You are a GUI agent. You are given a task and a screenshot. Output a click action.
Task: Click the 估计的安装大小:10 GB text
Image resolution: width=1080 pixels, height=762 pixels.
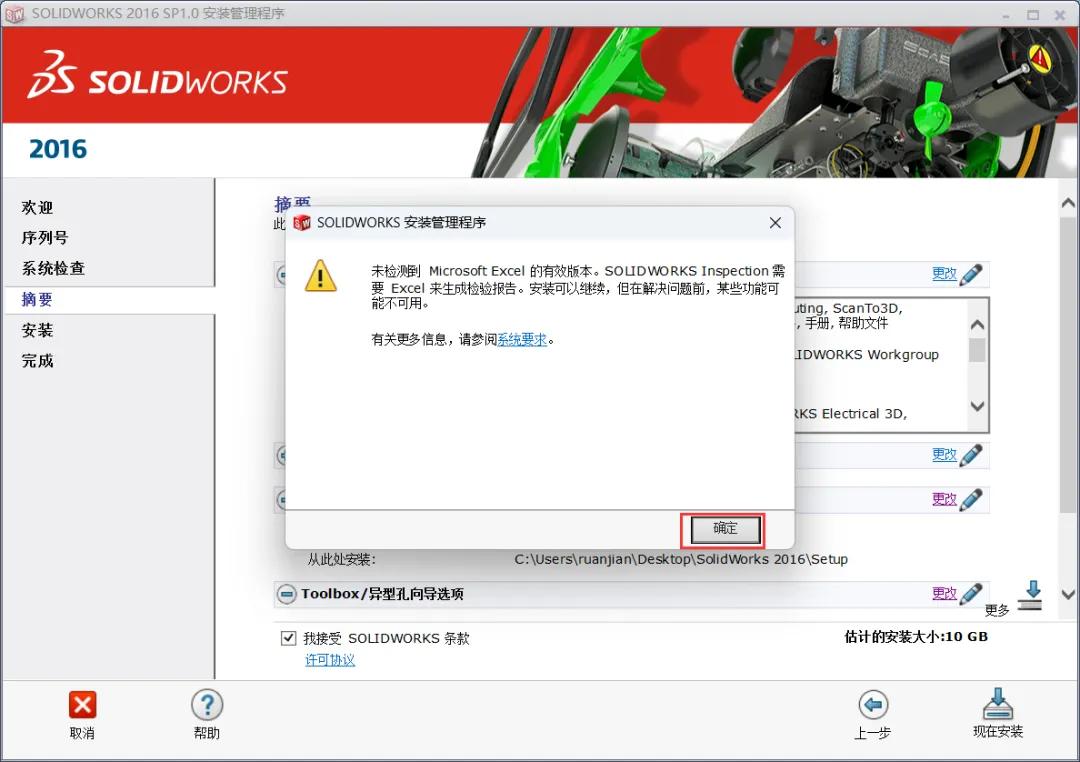916,637
